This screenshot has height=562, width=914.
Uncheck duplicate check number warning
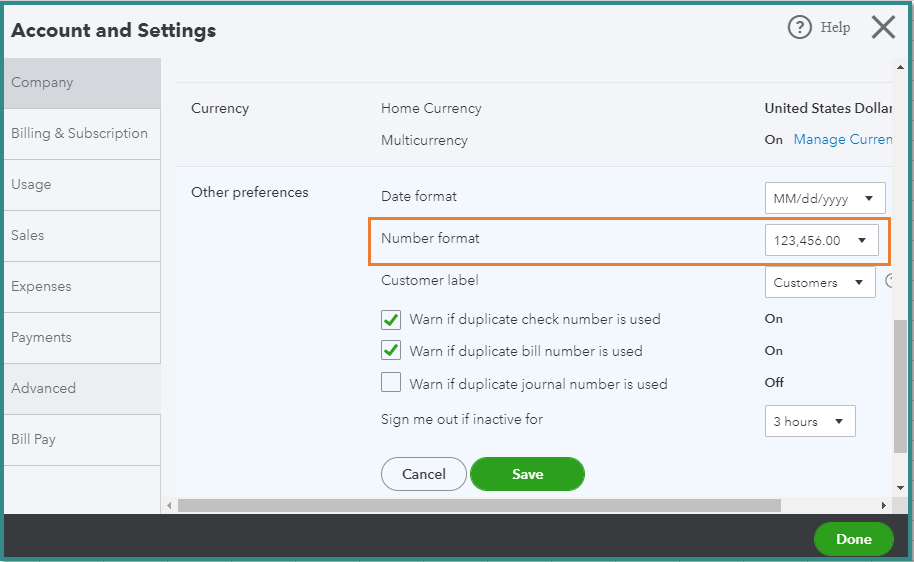(x=391, y=320)
